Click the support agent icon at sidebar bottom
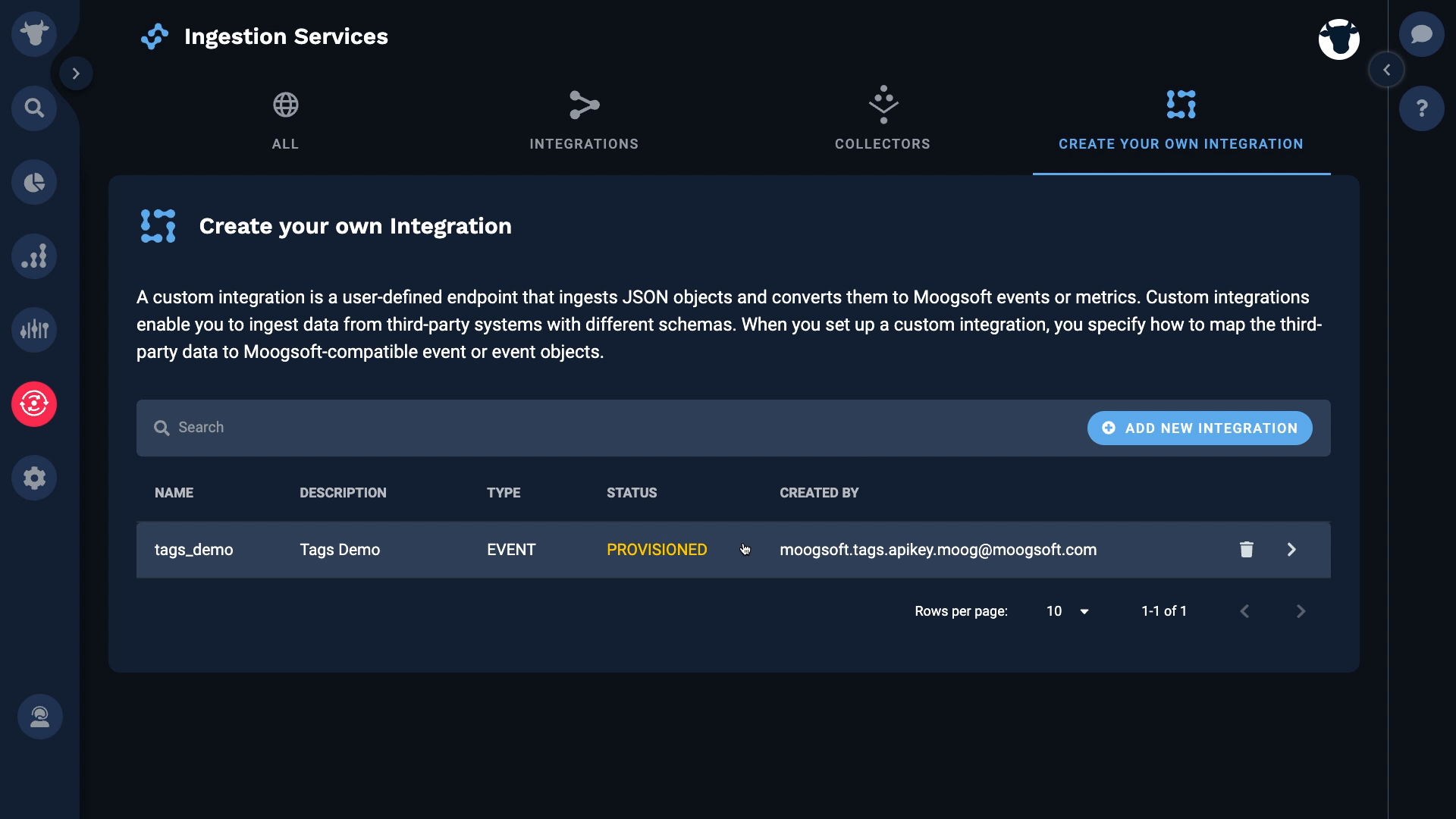Image resolution: width=1456 pixels, height=819 pixels. click(40, 717)
